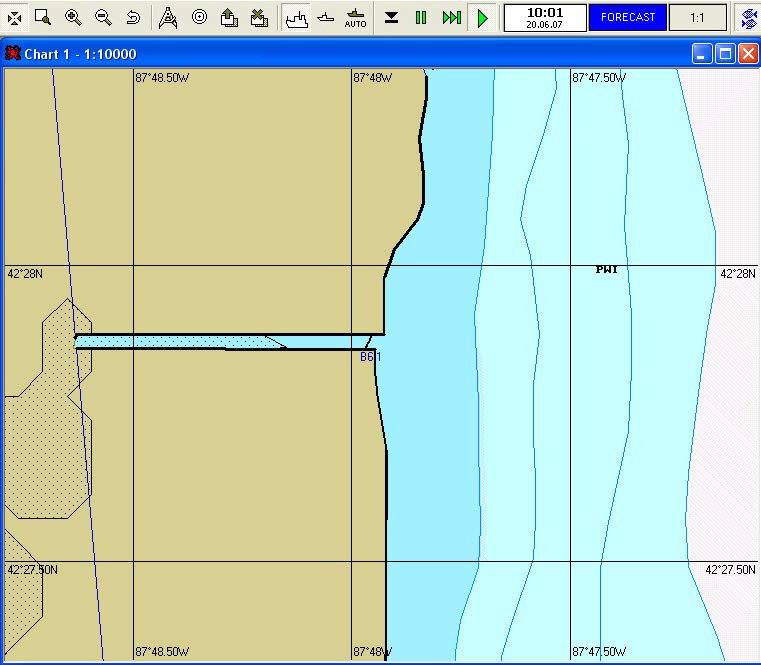
Task: Click the top 87°48.50W longitude label
Action: point(162,78)
